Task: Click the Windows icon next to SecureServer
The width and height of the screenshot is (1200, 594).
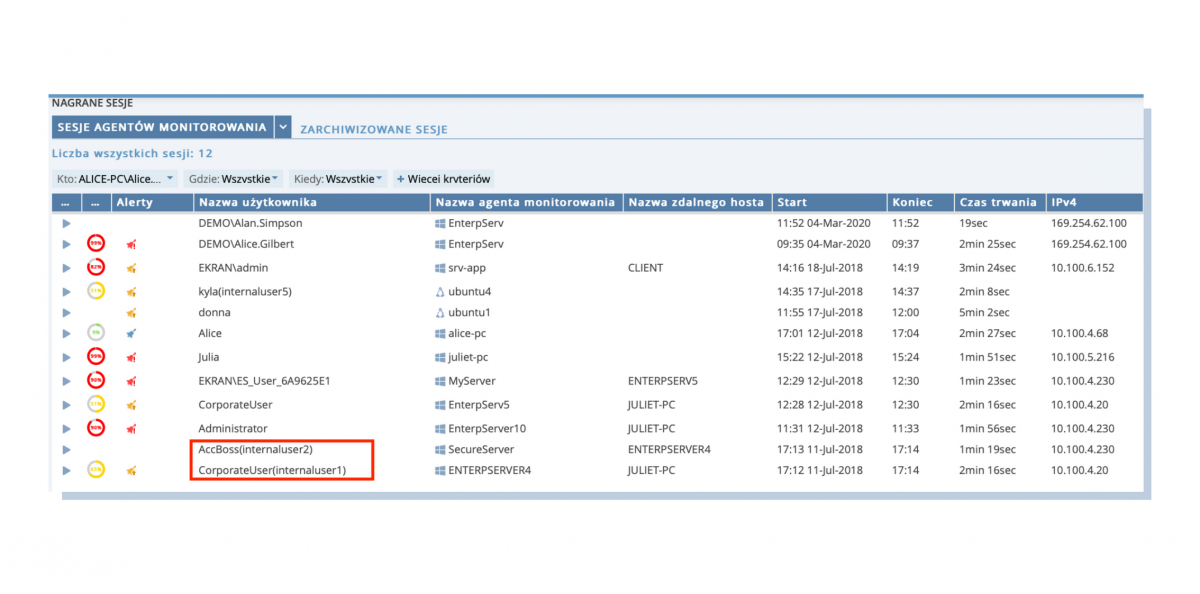Action: point(439,449)
